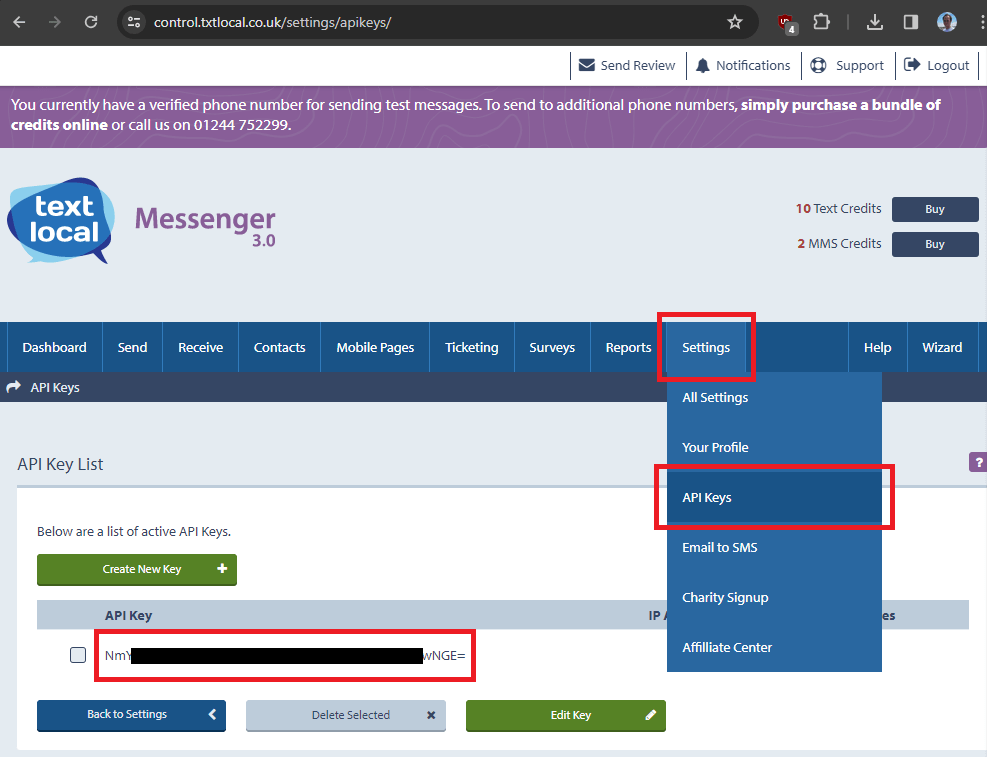This screenshot has height=757, width=987.
Task: Open uBlock extension icon with badge 4
Action: (787, 23)
